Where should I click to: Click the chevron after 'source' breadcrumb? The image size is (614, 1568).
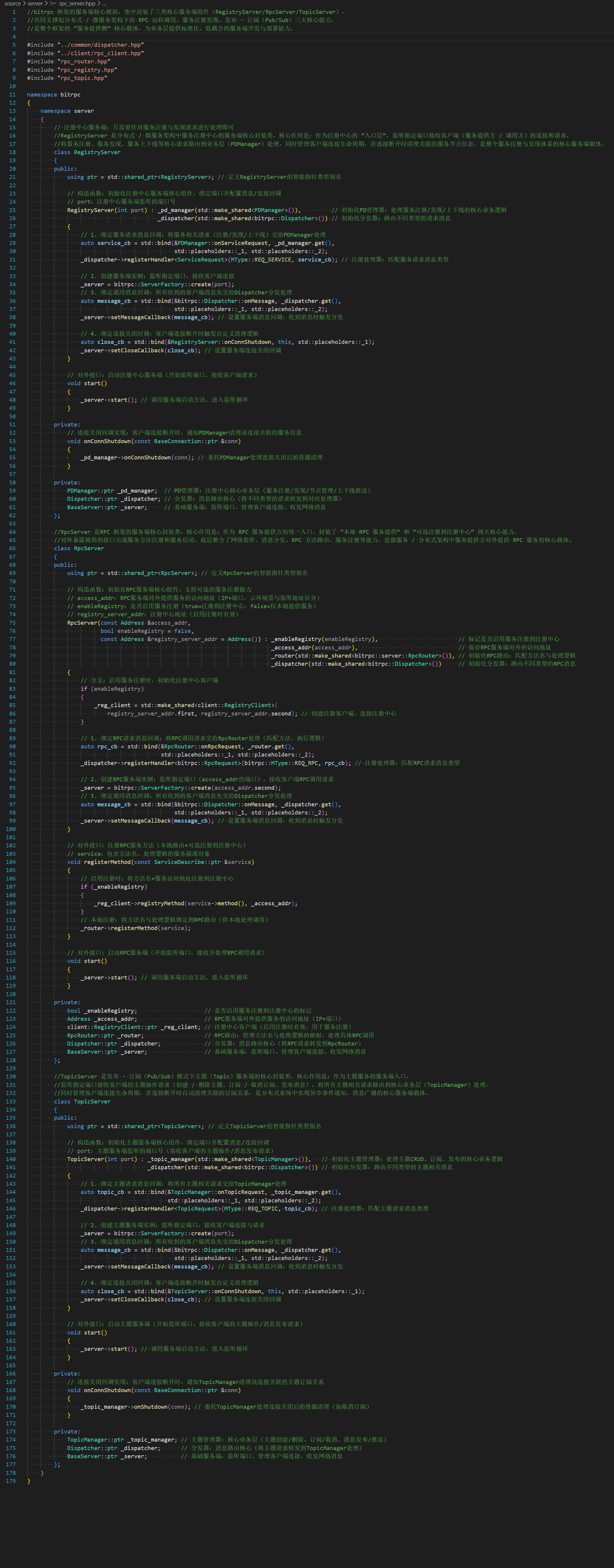pos(24,4)
